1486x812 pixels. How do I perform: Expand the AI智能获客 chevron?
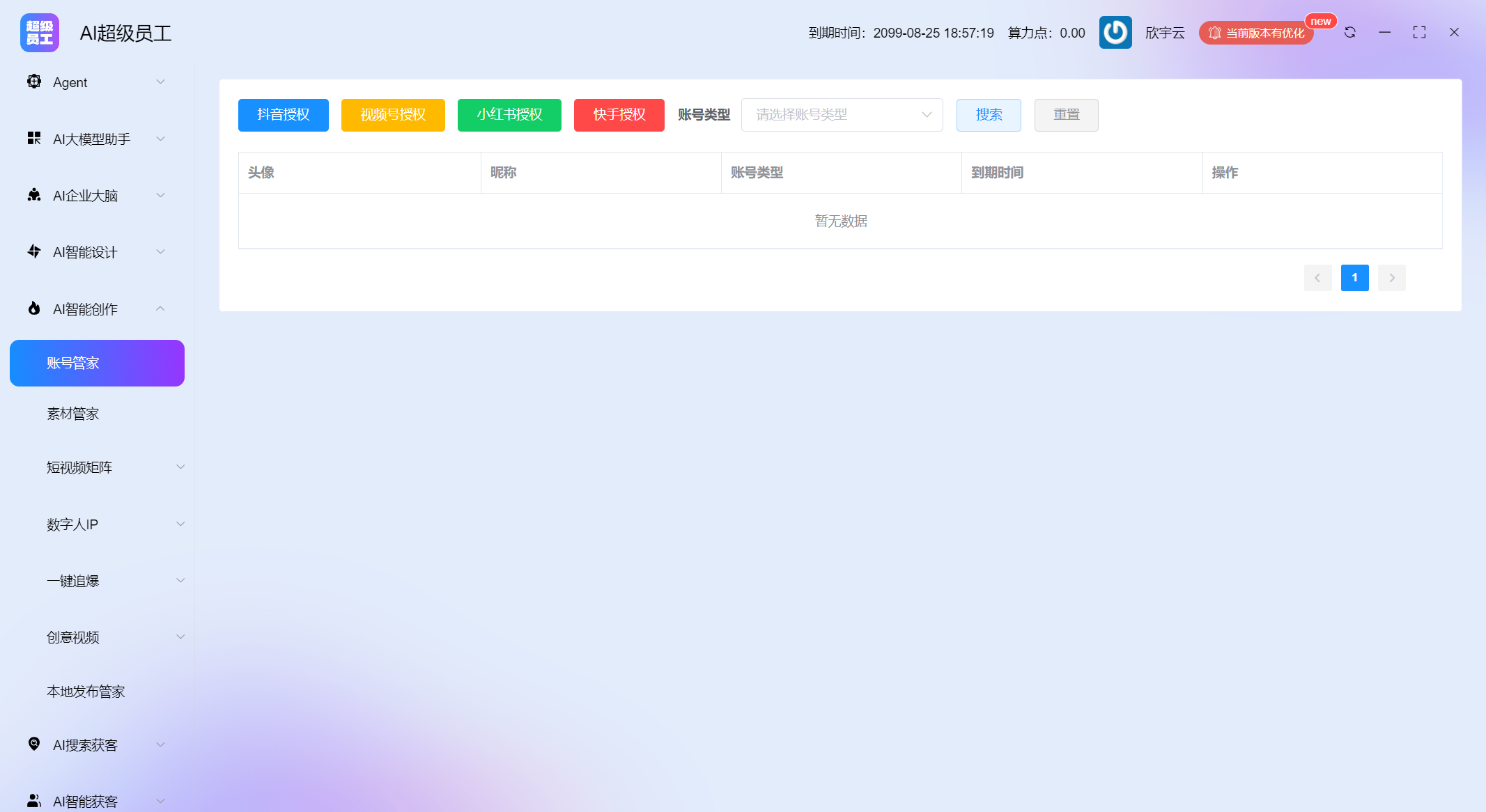coord(160,801)
